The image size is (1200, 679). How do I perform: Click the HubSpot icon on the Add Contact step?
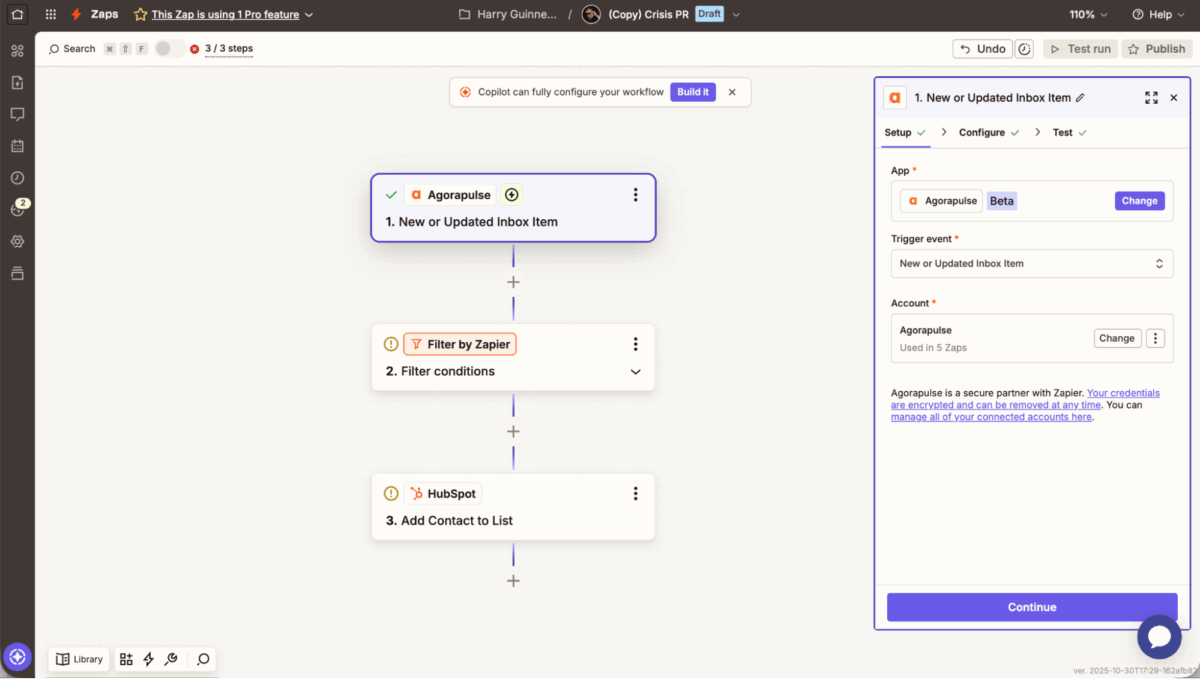click(x=416, y=493)
